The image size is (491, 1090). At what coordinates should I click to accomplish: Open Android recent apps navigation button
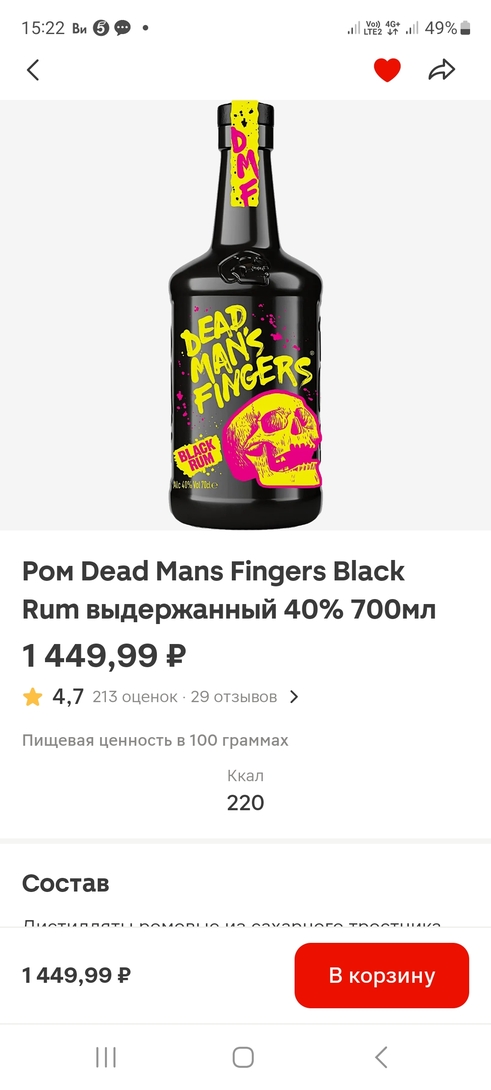106,1057
